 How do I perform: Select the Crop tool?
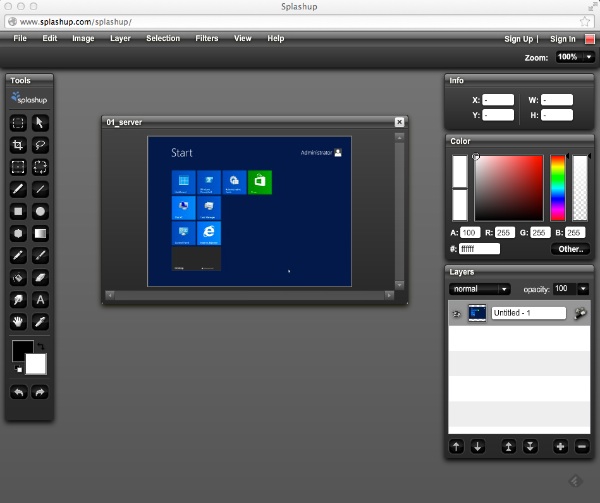tap(18, 145)
